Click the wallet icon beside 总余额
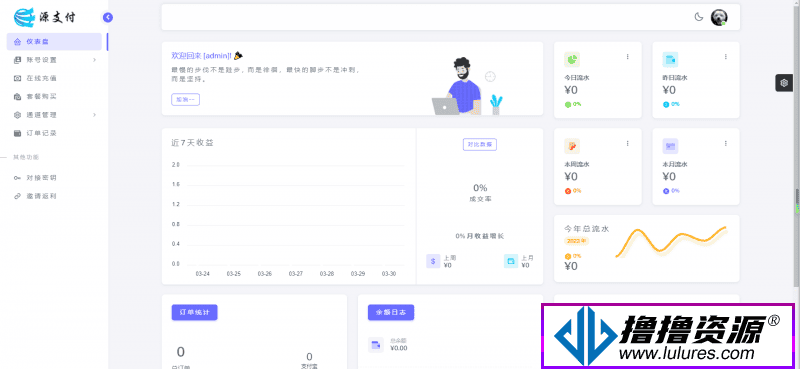 pyautogui.click(x=376, y=345)
